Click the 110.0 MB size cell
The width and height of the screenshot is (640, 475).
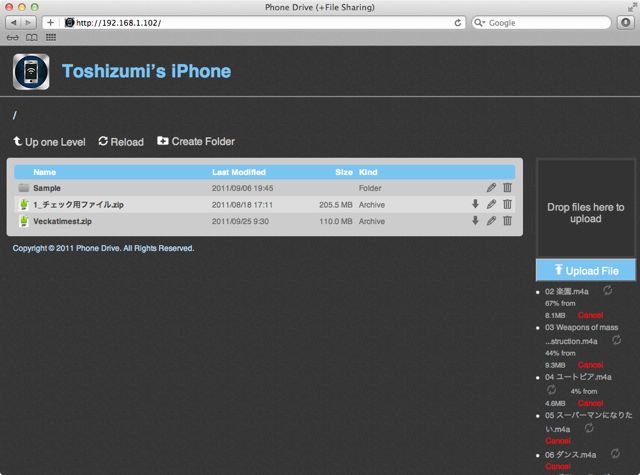coord(336,222)
